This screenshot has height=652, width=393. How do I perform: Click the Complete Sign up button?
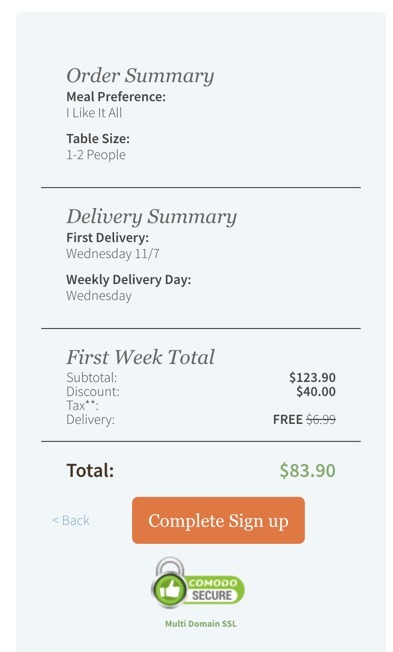pyautogui.click(x=218, y=520)
